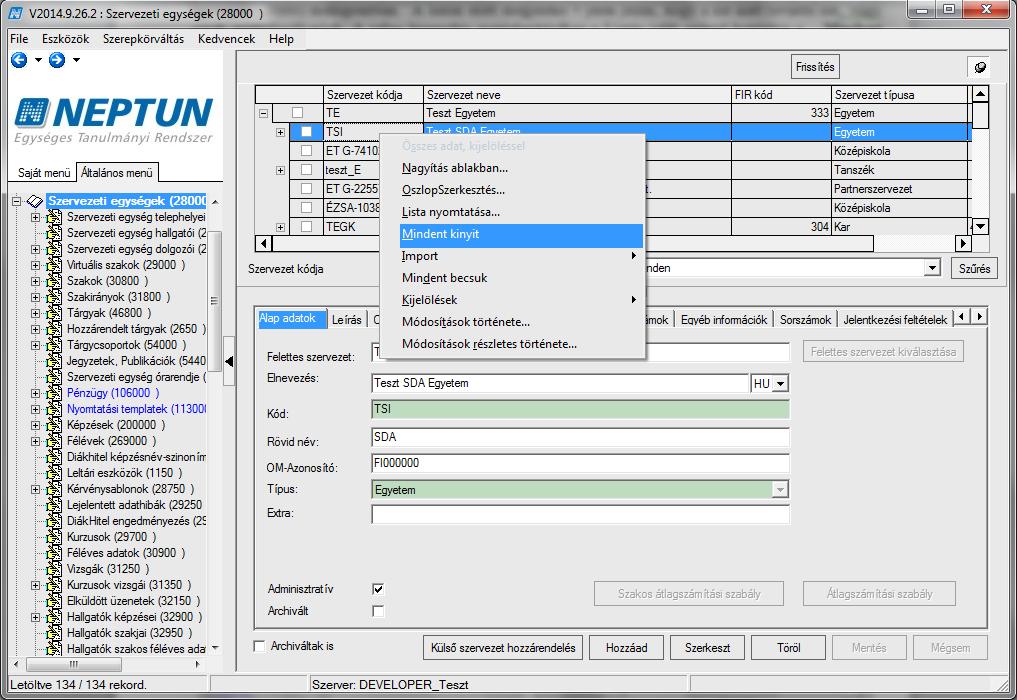Click the Elküldött üzenetek node icon
This screenshot has width=1017, height=700.
54,601
